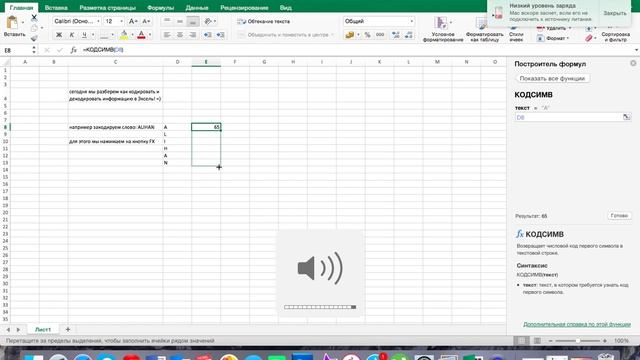Decrease font size with the small A icon
This screenshot has height=360, width=640.
pos(146,21)
